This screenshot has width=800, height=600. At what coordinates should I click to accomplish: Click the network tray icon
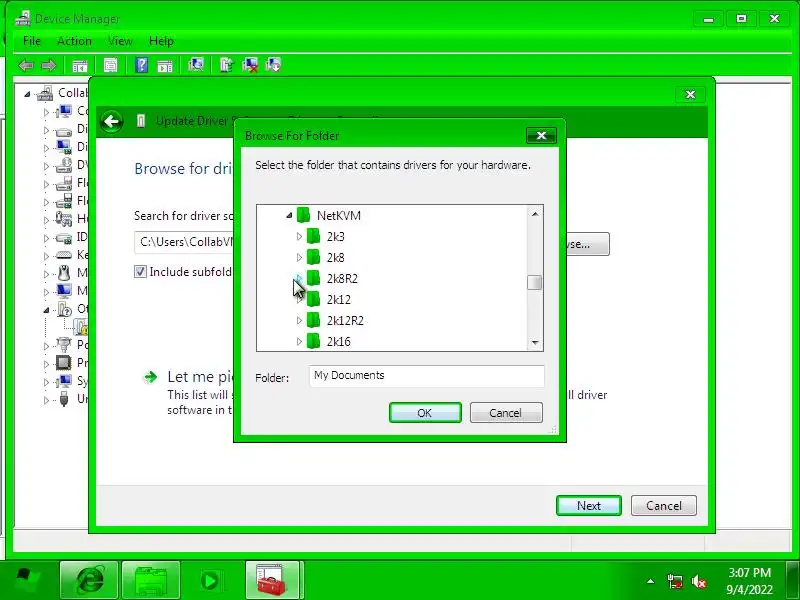pos(675,581)
